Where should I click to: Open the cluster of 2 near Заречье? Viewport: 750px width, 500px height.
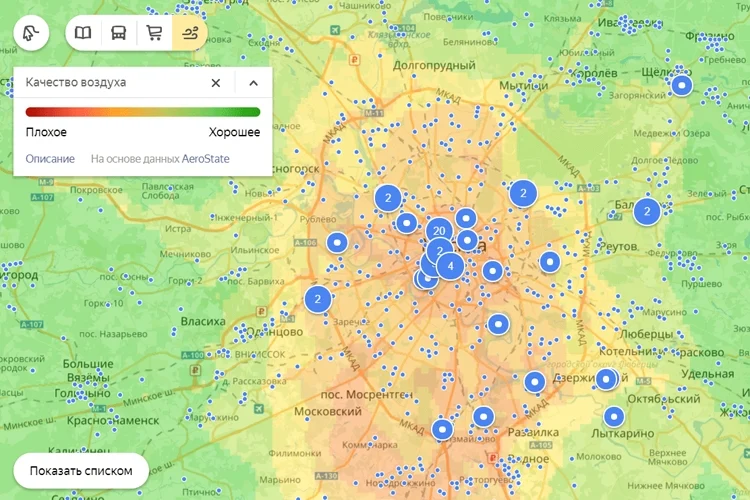(318, 300)
